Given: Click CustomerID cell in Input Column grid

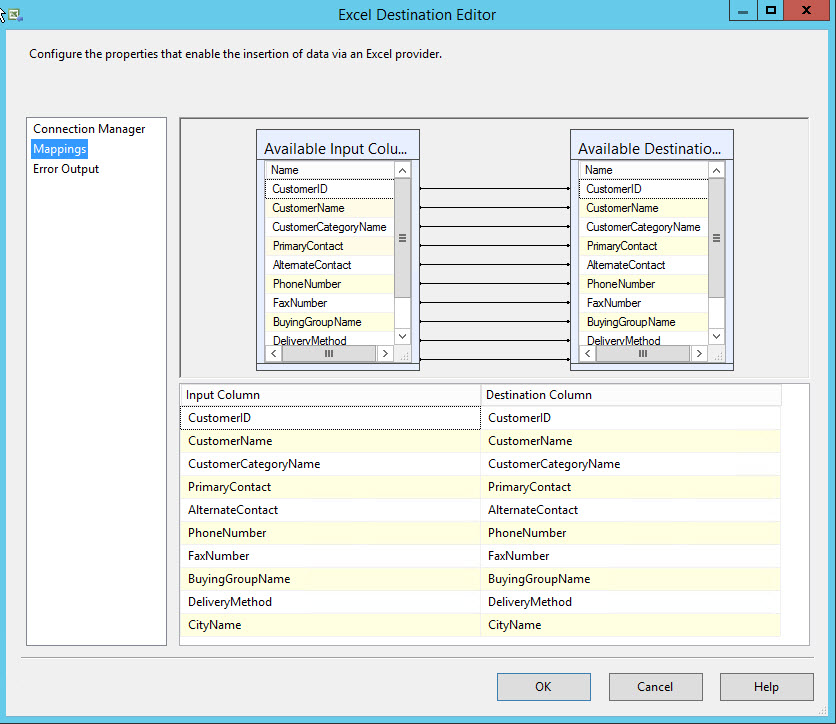Looking at the screenshot, I should click(x=331, y=418).
